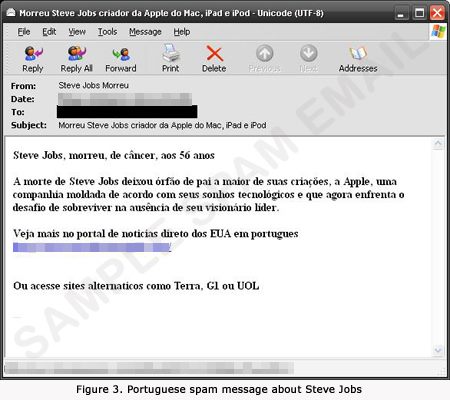Open the Help menu

[182, 32]
